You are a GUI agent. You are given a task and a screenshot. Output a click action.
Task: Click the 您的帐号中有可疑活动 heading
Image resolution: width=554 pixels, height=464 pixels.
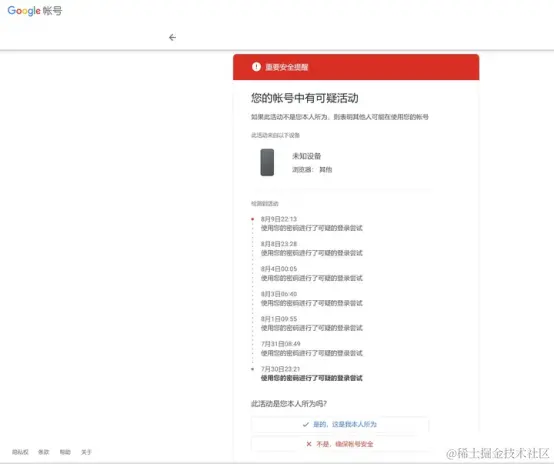[305, 98]
